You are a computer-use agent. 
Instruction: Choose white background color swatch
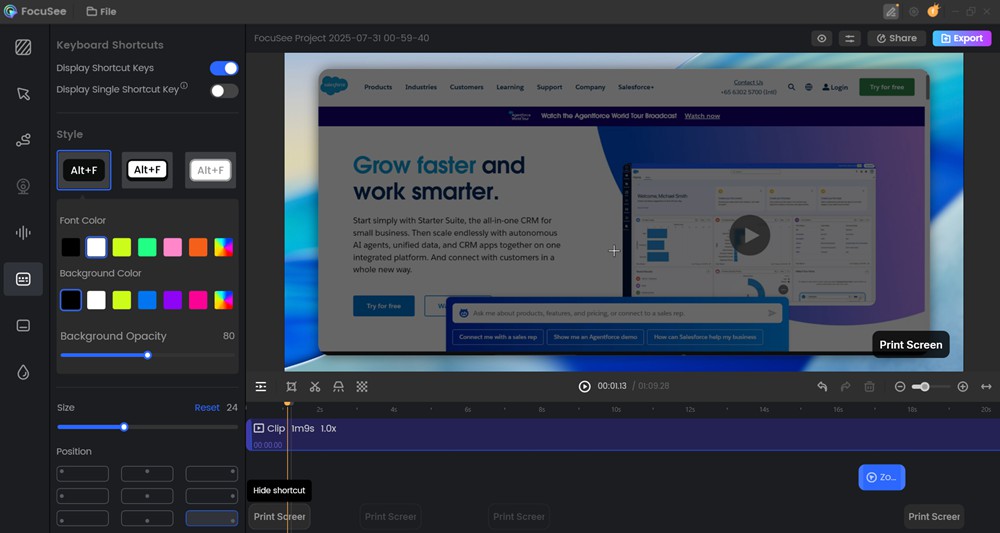point(96,300)
